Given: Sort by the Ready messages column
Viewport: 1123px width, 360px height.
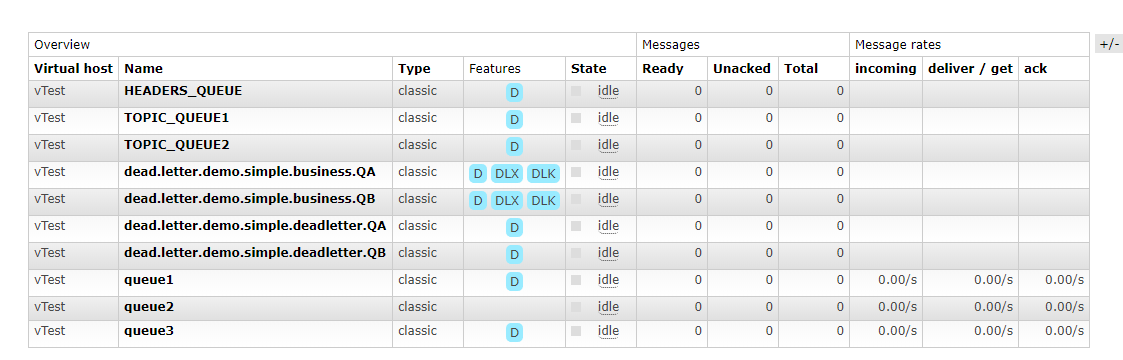Looking at the screenshot, I should click(662, 69).
